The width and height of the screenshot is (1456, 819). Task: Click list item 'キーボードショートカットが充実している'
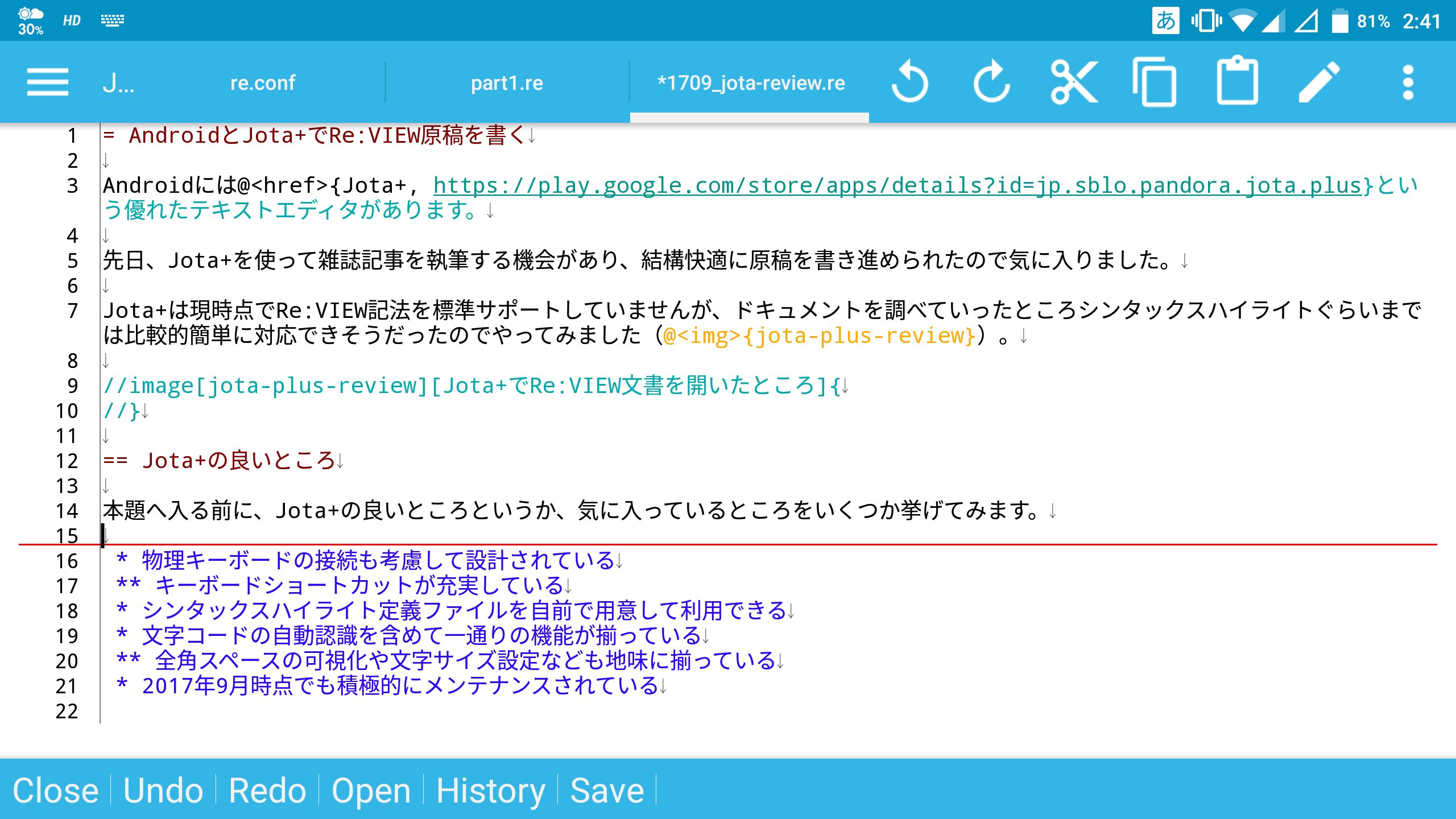359,586
